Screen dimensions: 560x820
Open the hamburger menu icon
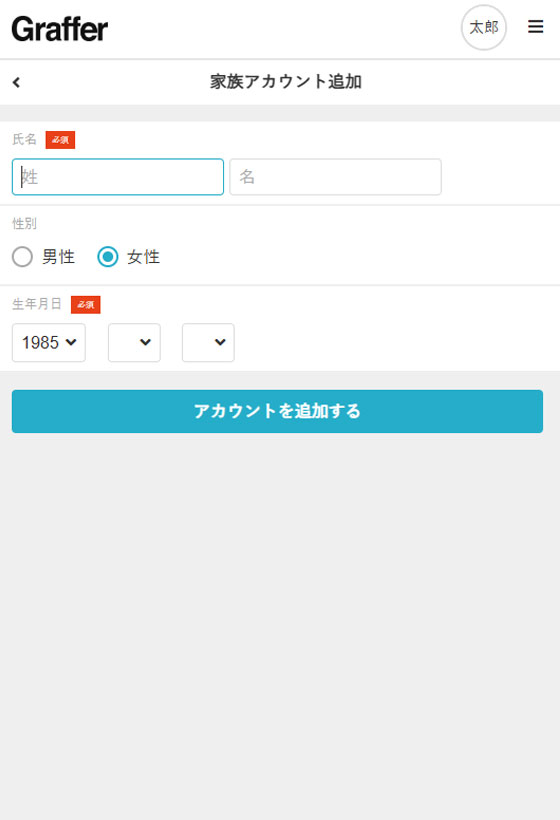pos(535,27)
